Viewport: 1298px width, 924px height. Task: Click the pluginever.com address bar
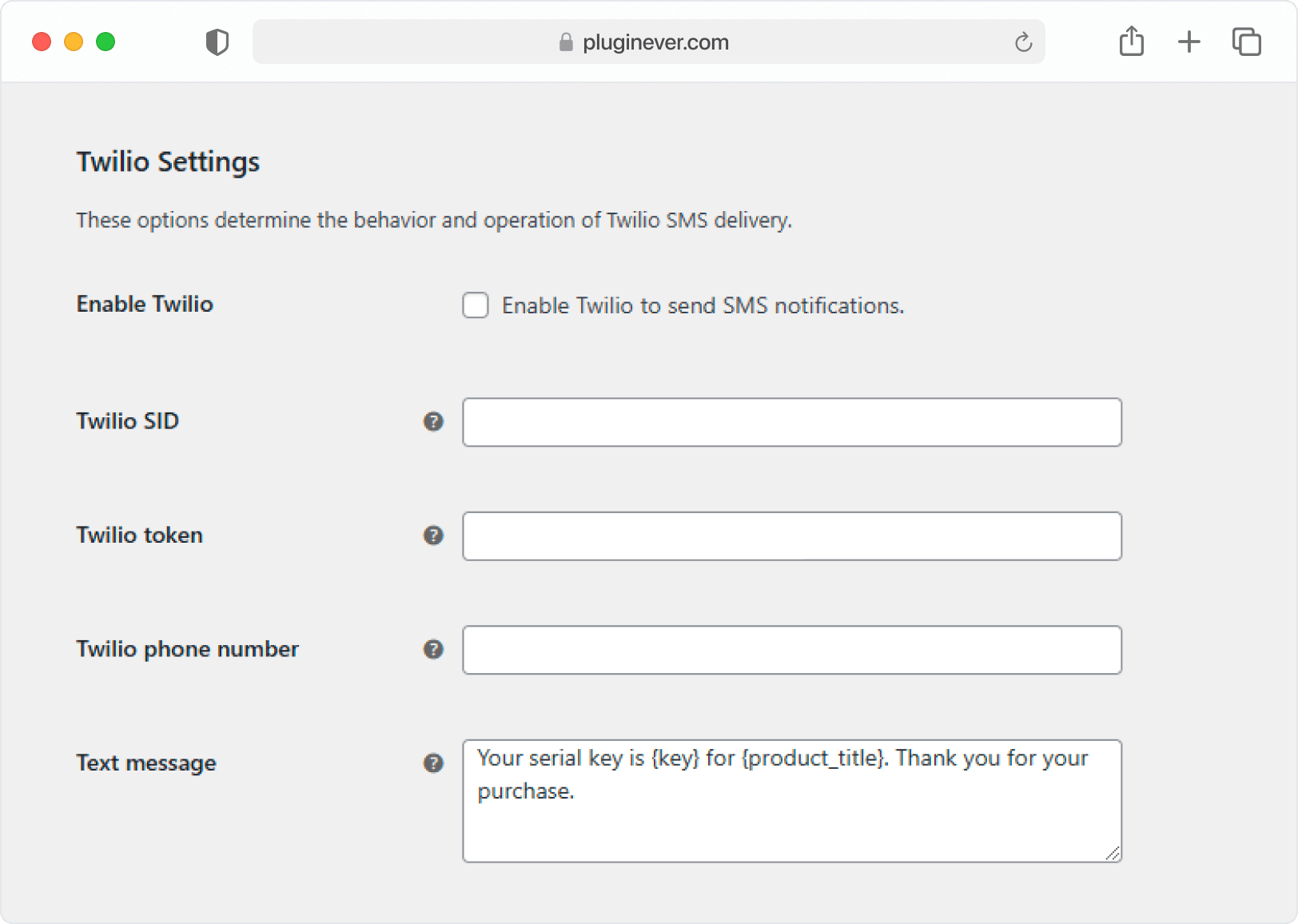coord(648,42)
